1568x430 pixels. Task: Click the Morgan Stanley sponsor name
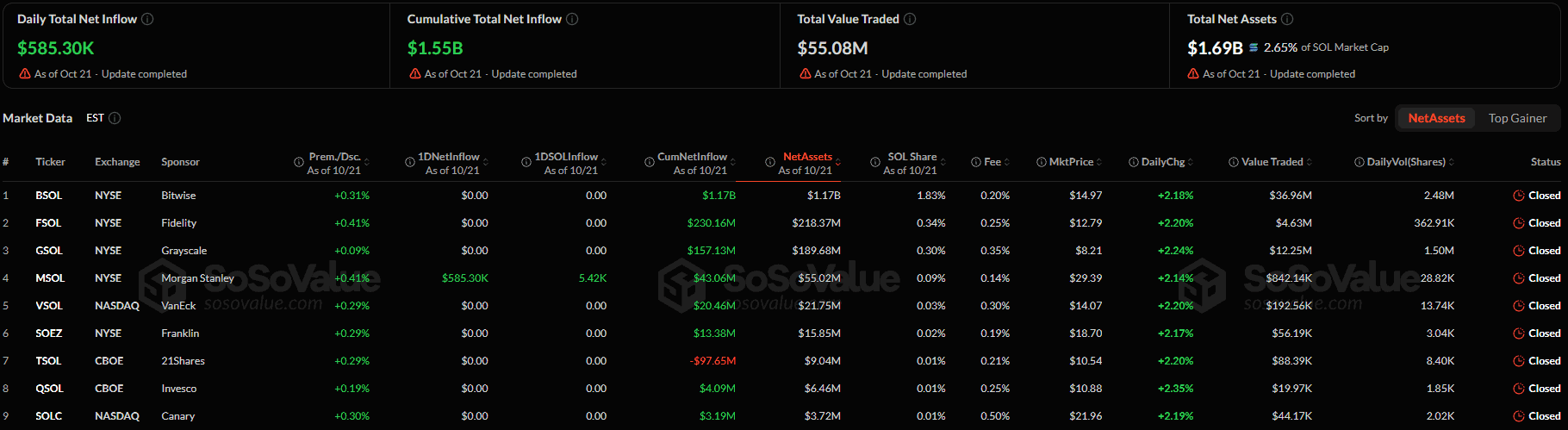(x=197, y=278)
